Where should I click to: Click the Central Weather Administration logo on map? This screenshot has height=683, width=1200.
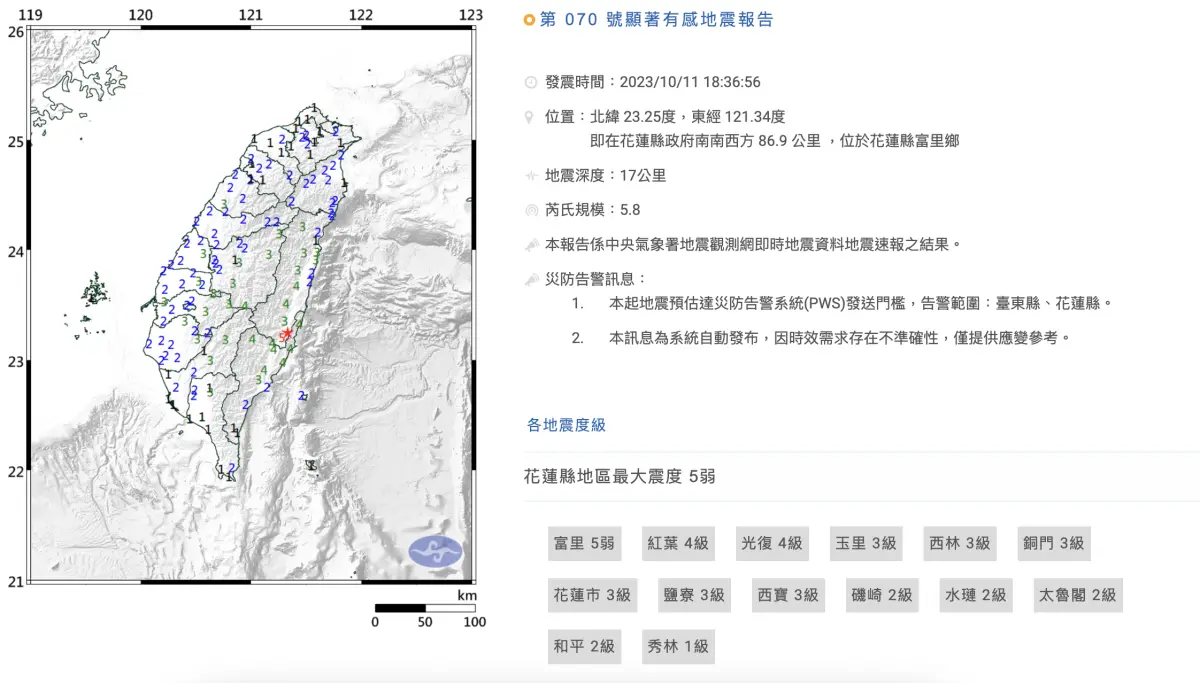(436, 551)
